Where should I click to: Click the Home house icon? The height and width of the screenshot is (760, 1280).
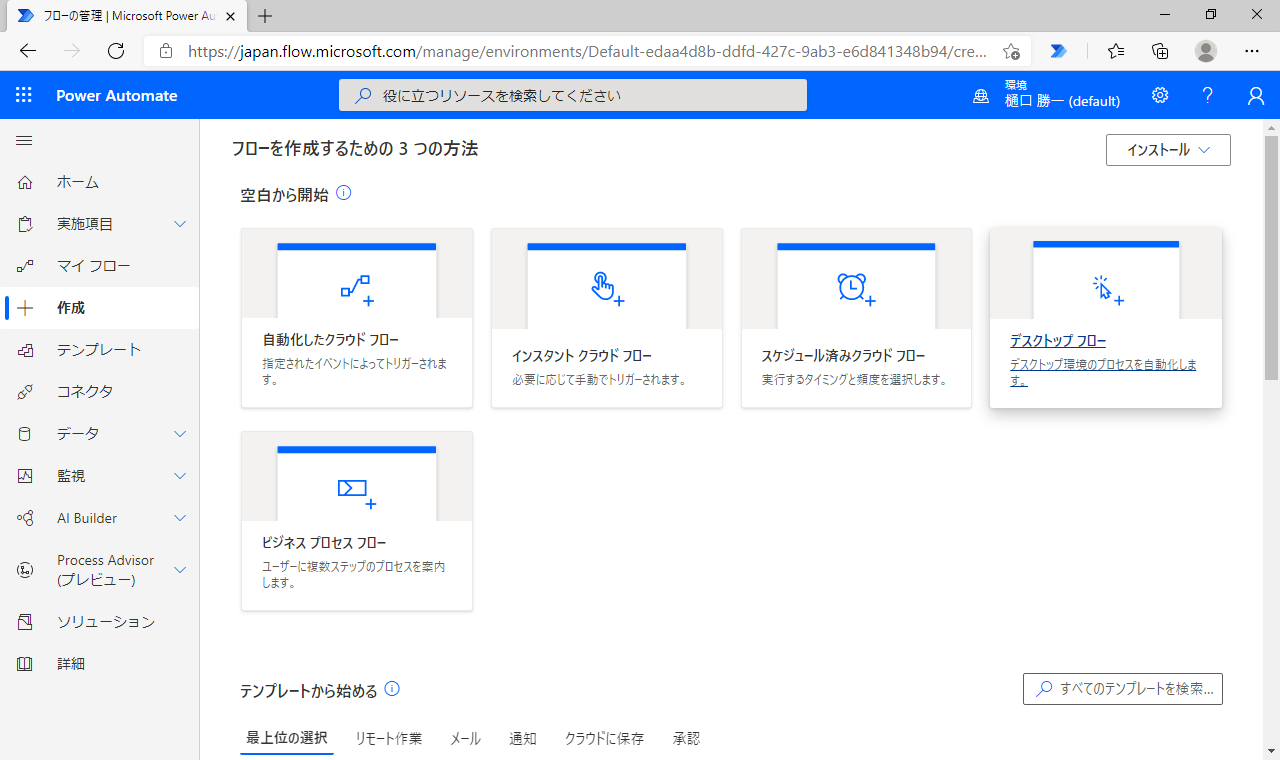[x=25, y=182]
